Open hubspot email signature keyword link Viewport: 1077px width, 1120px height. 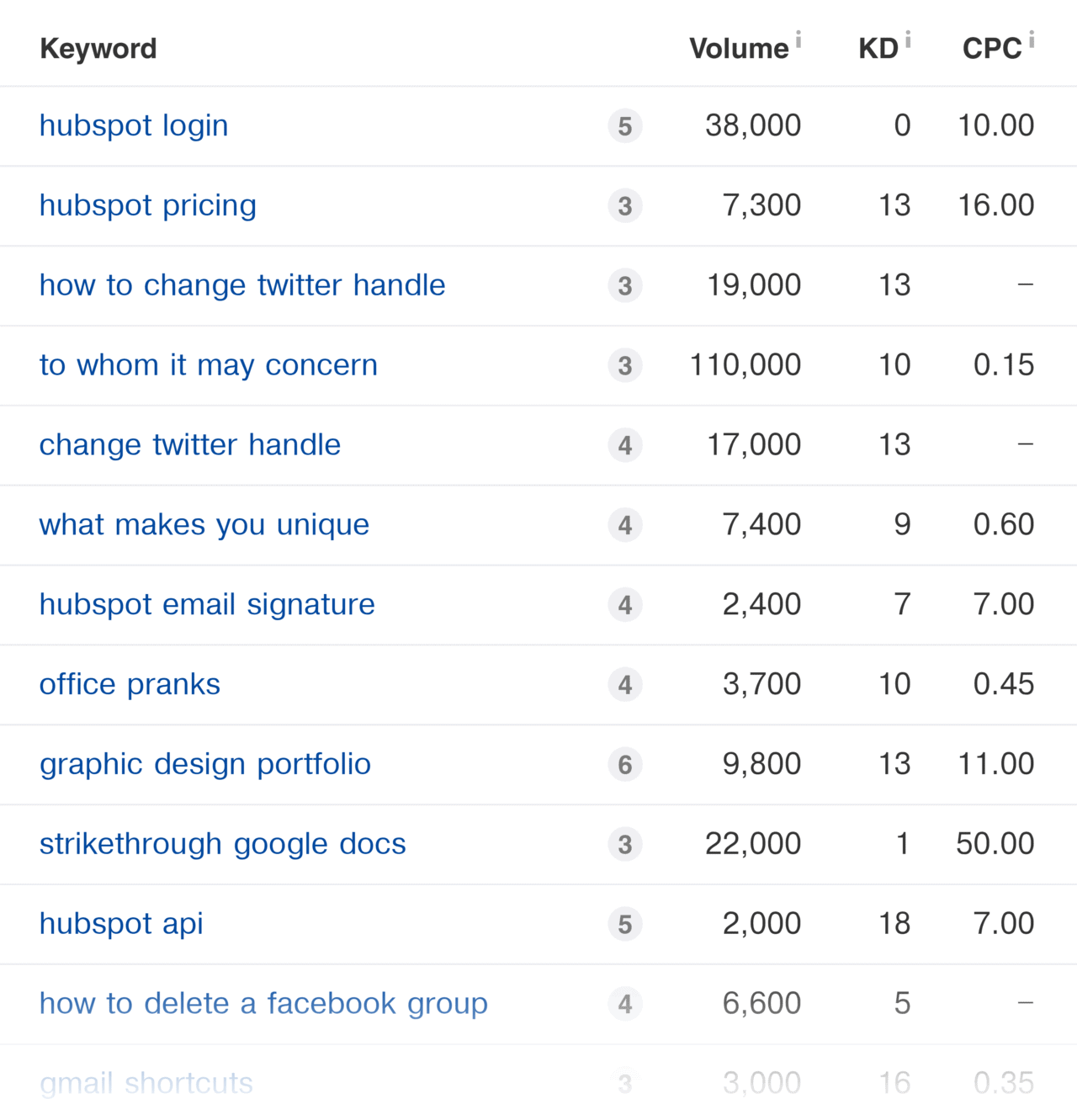pos(207,605)
